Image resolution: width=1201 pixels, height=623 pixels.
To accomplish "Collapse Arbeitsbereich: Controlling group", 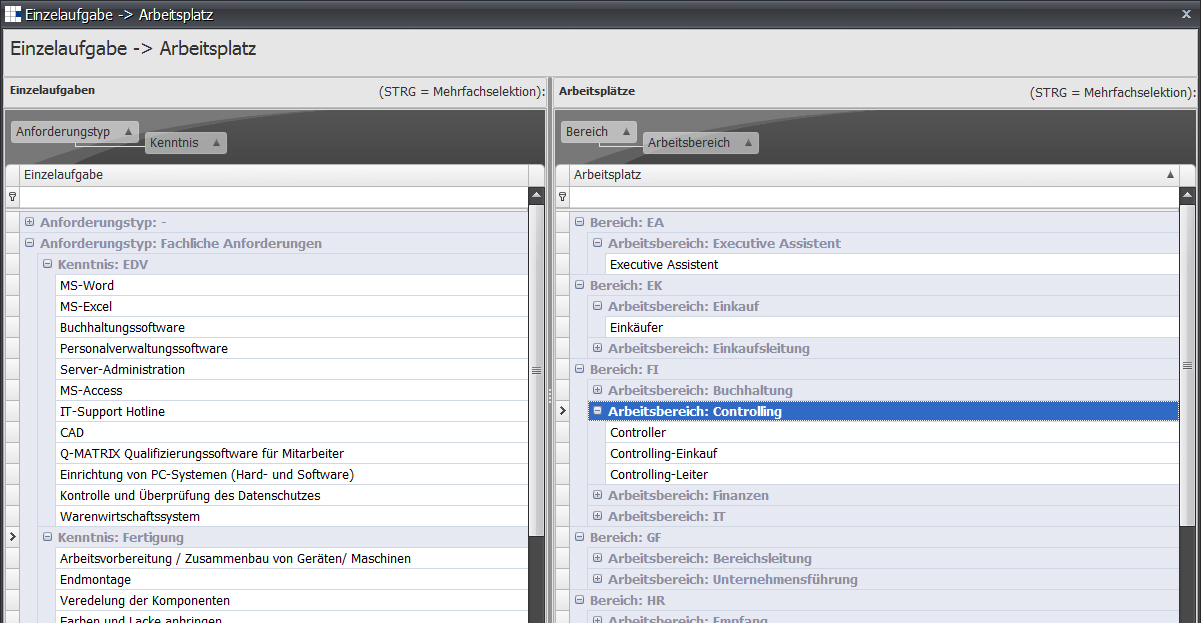I will tap(598, 411).
